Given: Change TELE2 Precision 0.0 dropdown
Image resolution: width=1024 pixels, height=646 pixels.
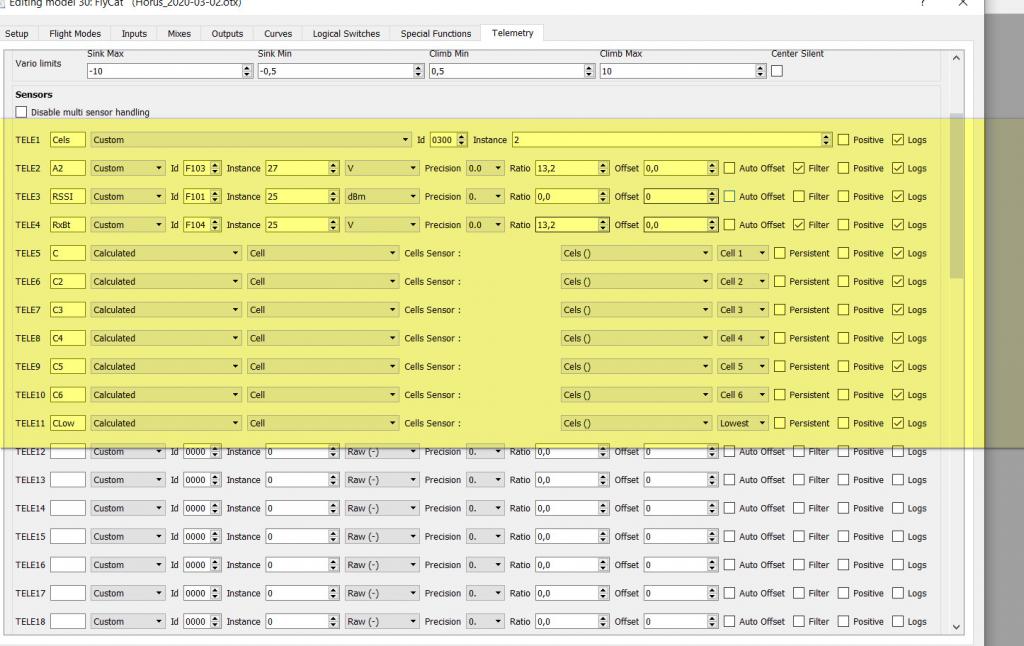Looking at the screenshot, I should pos(486,168).
